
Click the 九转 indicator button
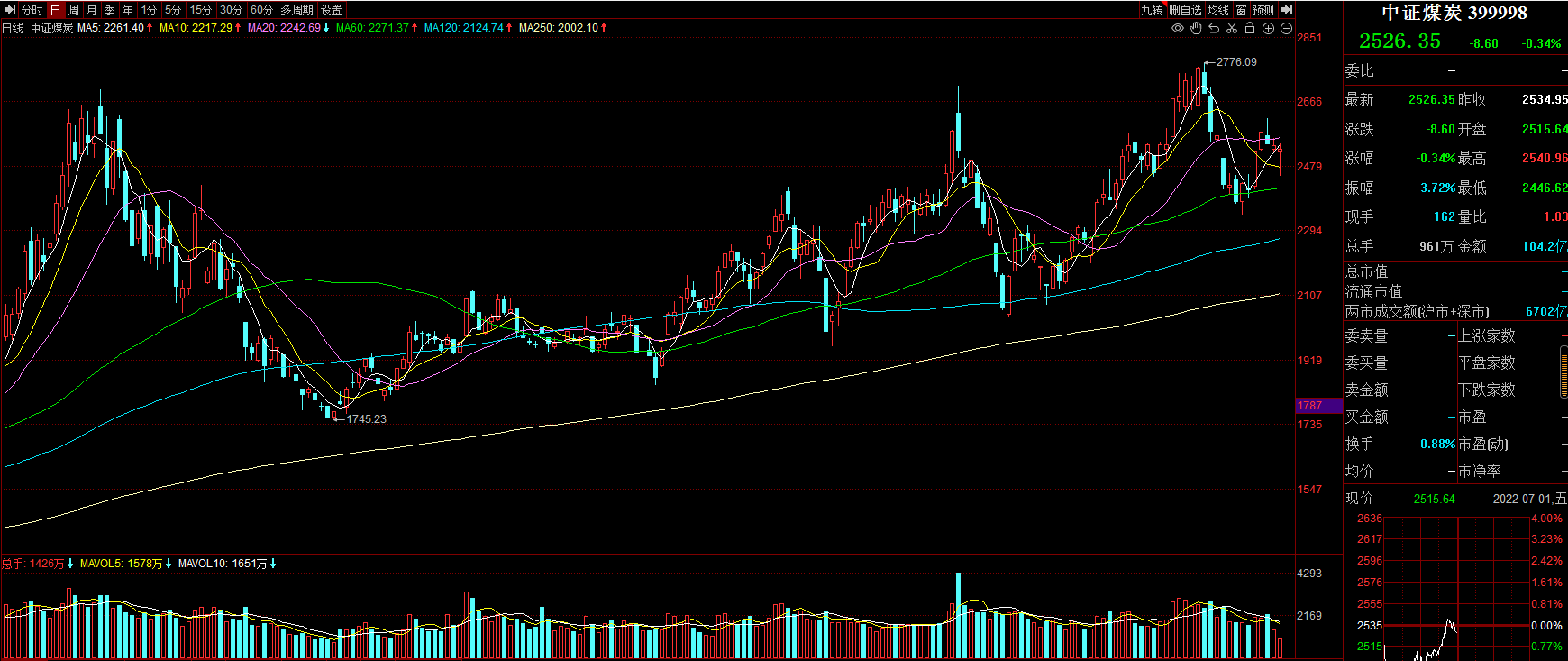tap(1152, 10)
